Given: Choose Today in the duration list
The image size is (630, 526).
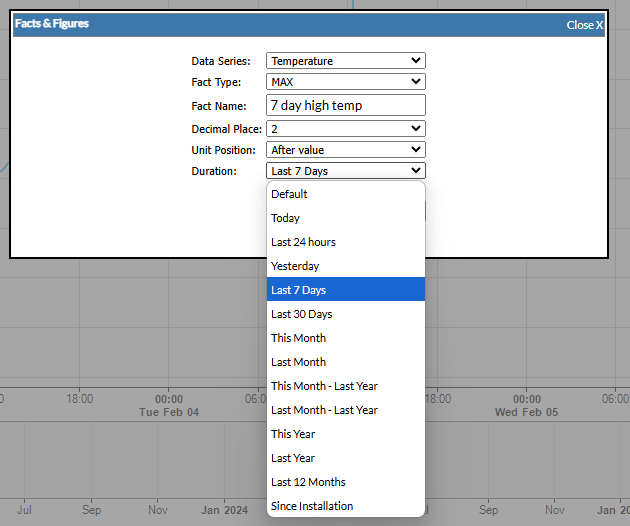Looking at the screenshot, I should coord(345,218).
